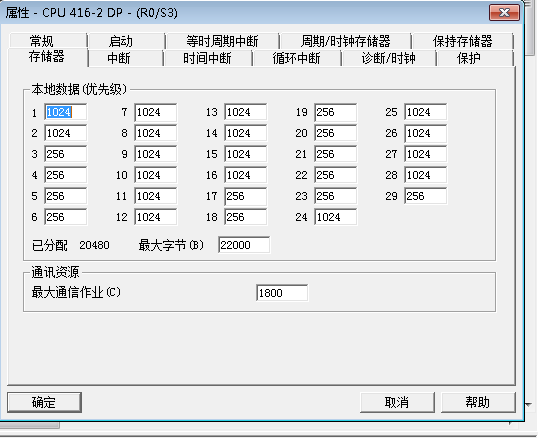The image size is (538, 438).
Task: Select priority 27 local data field
Action: (x=425, y=154)
